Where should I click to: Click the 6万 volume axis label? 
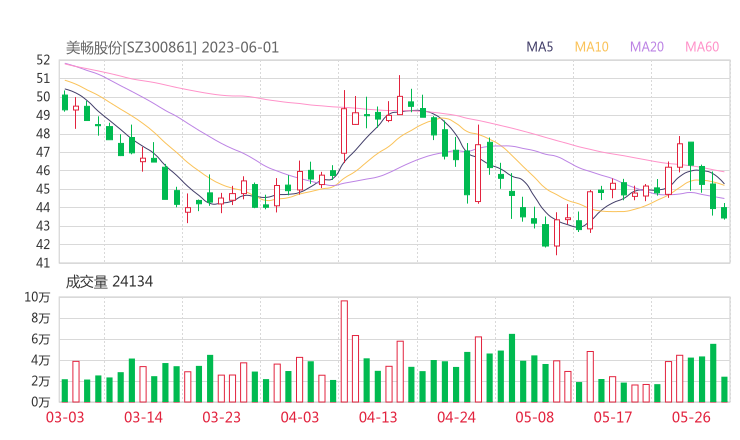point(41,339)
